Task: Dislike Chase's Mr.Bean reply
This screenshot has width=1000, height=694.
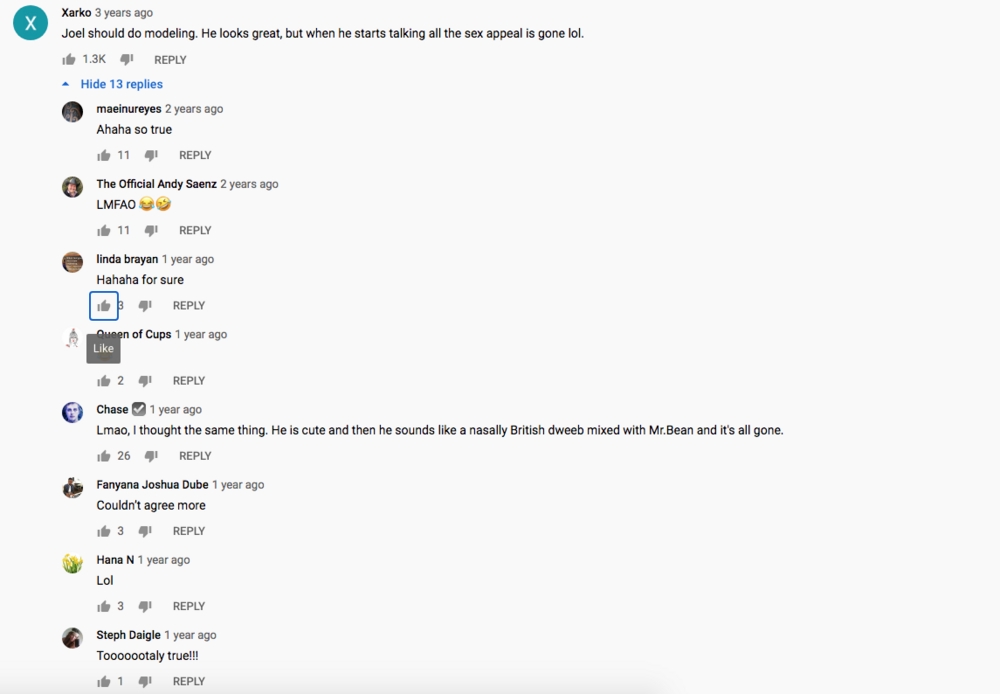Action: tap(151, 456)
